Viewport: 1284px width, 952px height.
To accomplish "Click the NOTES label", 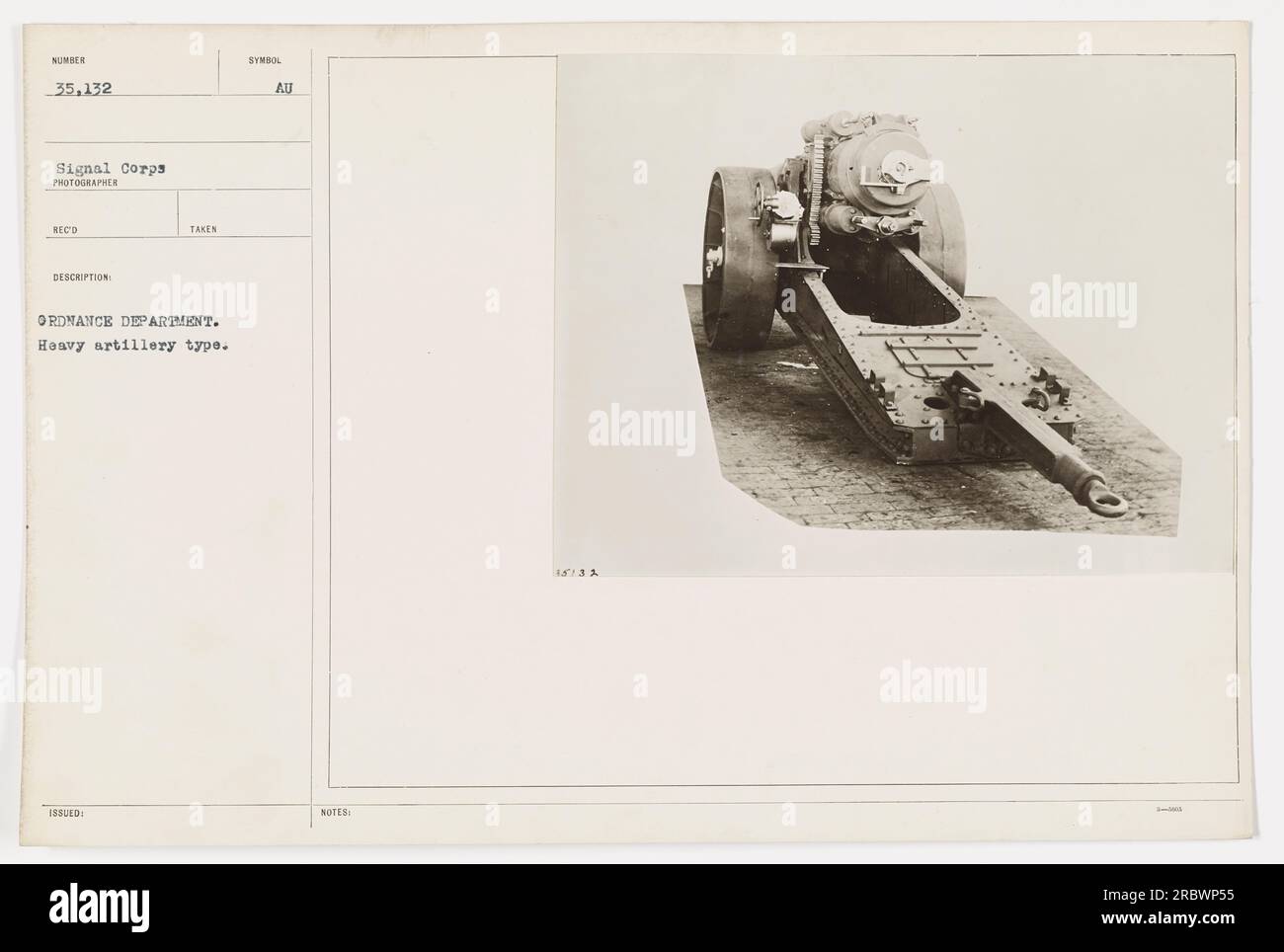I will point(338,813).
